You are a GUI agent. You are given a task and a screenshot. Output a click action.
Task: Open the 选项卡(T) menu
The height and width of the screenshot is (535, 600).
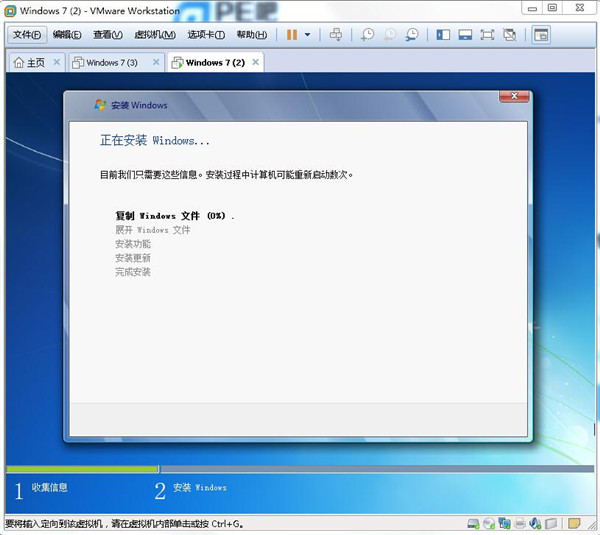(206, 35)
